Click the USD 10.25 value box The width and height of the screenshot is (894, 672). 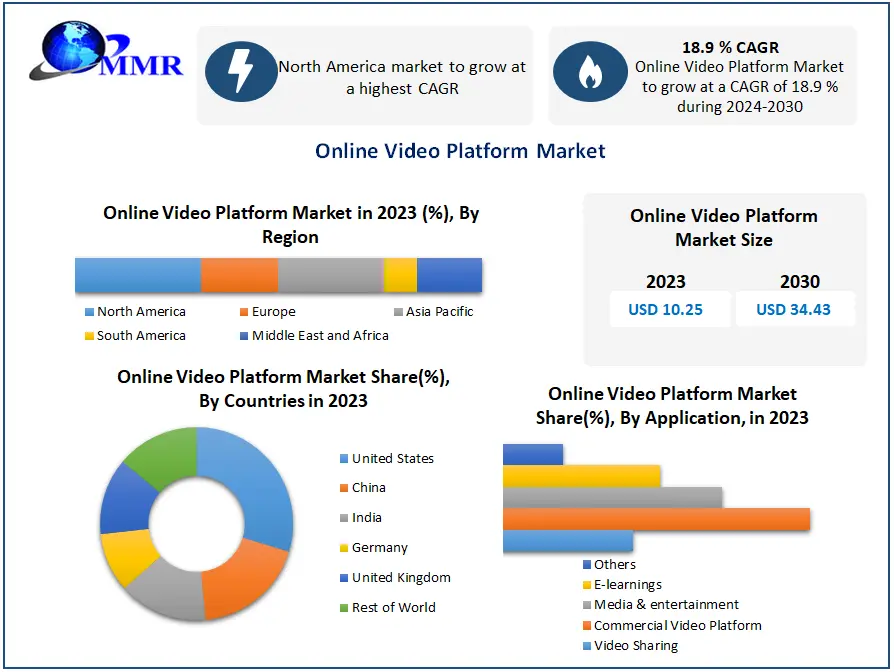[x=670, y=309]
